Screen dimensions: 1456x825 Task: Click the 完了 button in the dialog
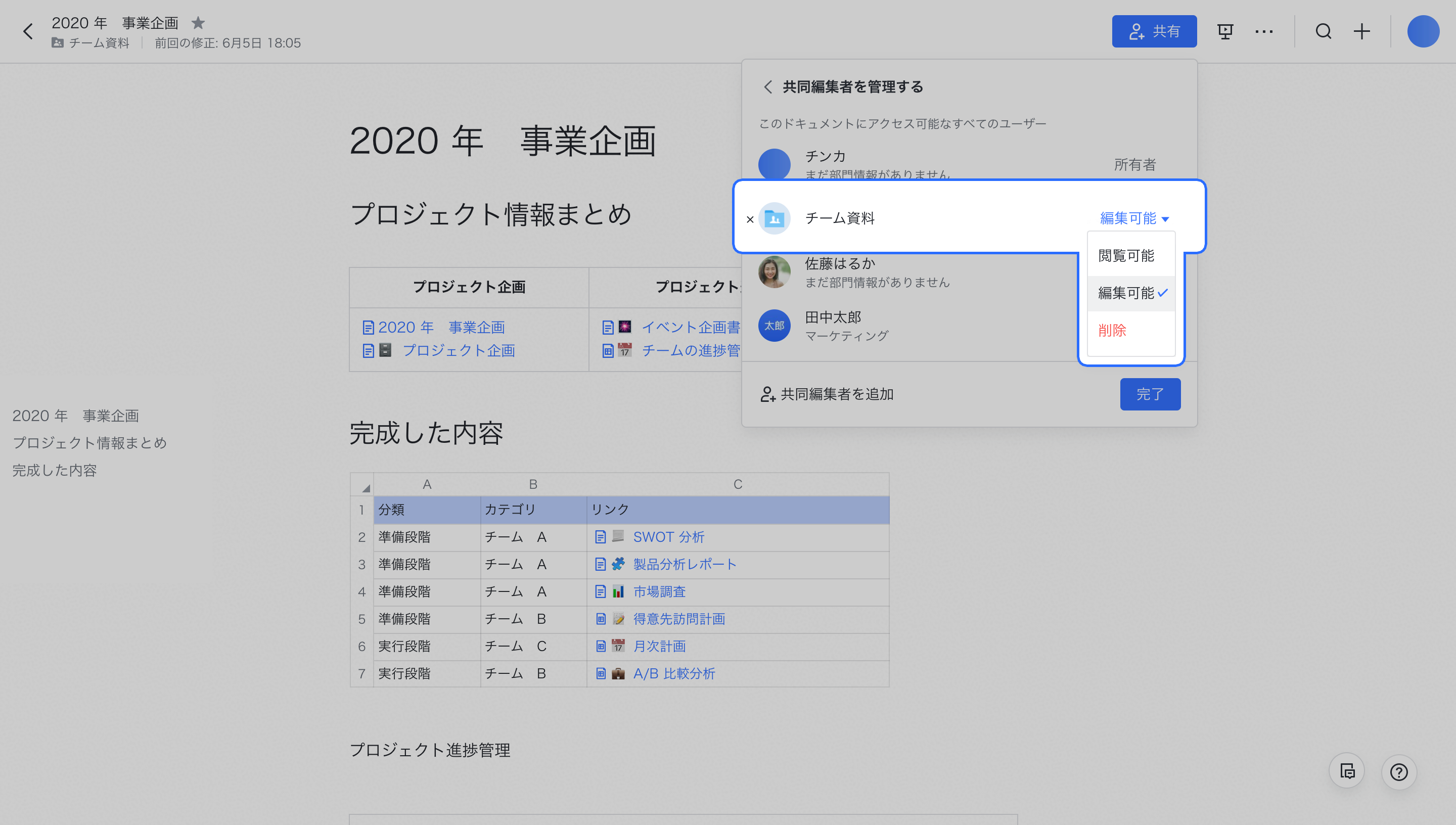coord(1150,394)
